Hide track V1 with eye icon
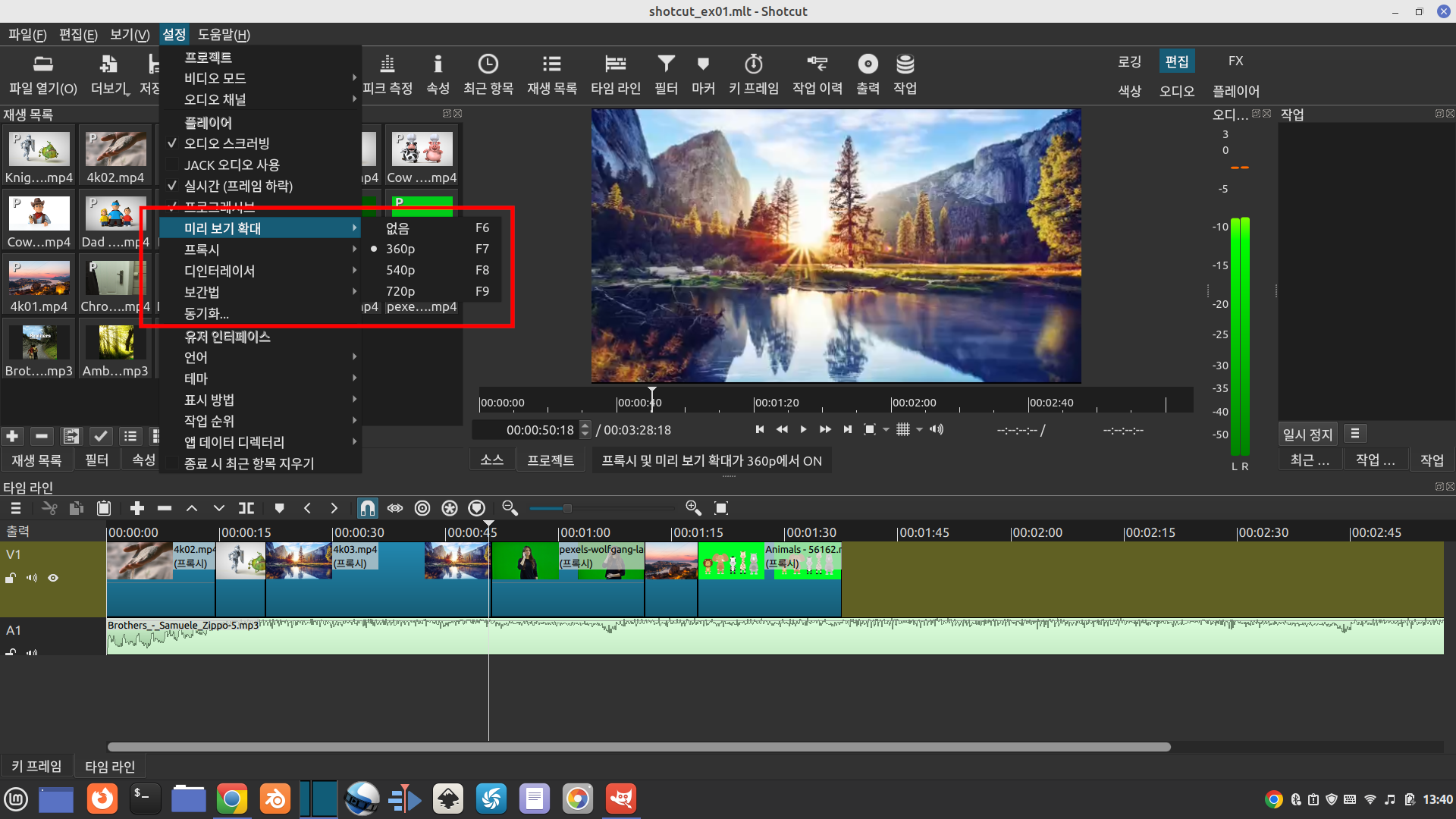The image size is (1456, 819). pos(53,578)
